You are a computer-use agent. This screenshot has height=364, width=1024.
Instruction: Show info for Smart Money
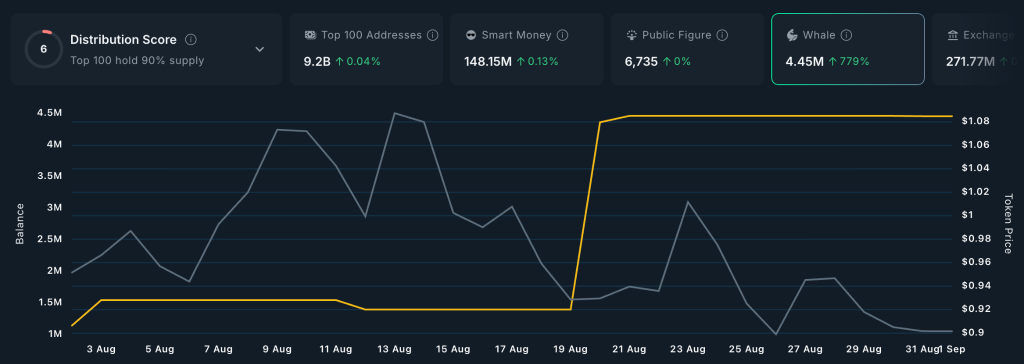tap(562, 35)
